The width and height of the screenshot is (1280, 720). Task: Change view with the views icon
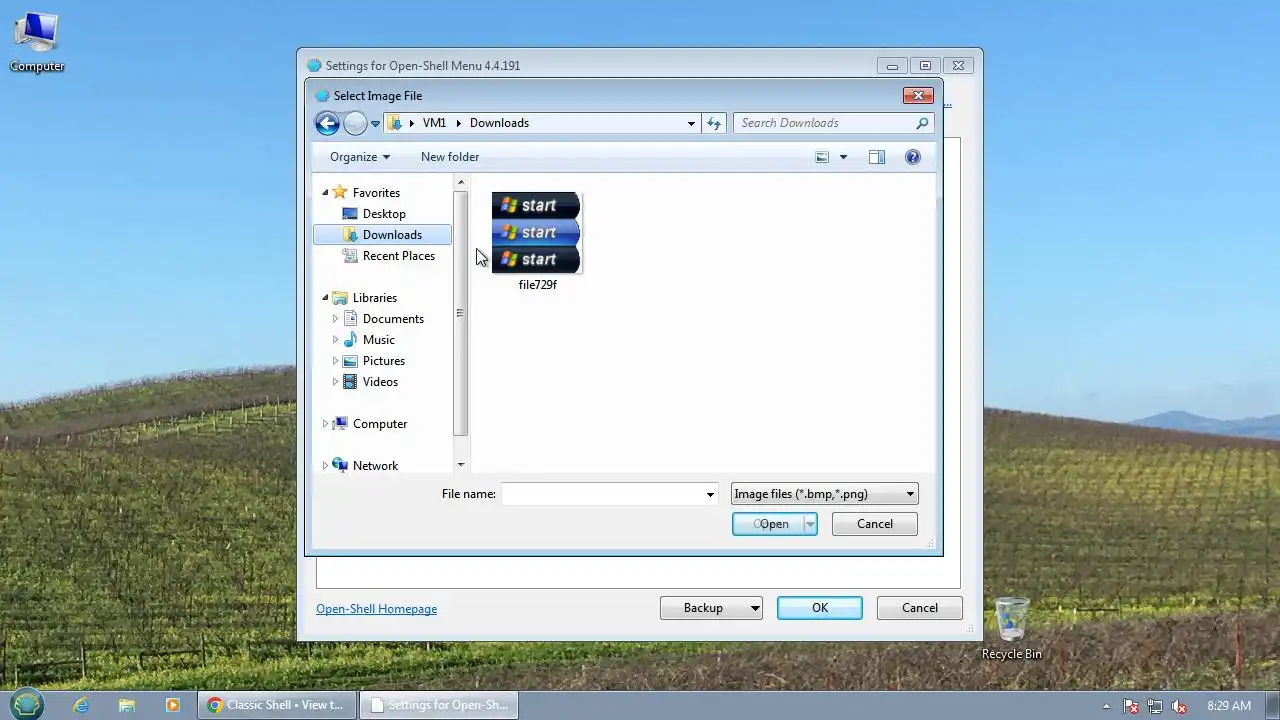(822, 157)
